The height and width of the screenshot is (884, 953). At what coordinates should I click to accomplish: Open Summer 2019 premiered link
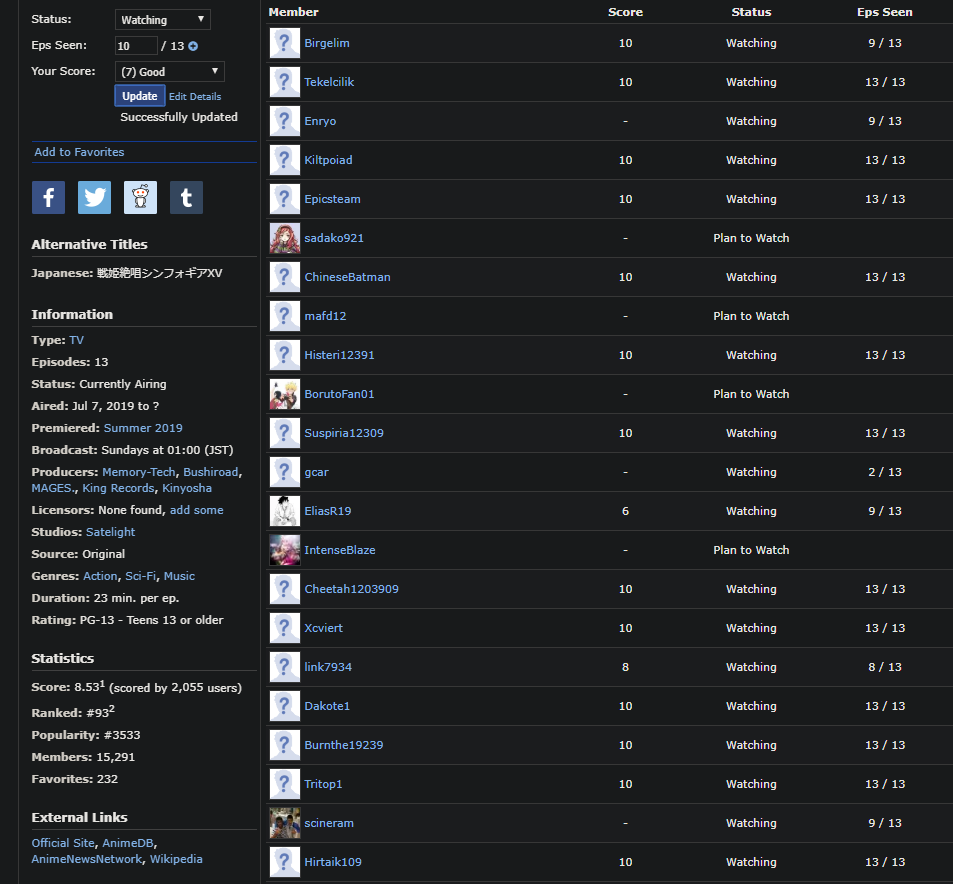coord(143,428)
